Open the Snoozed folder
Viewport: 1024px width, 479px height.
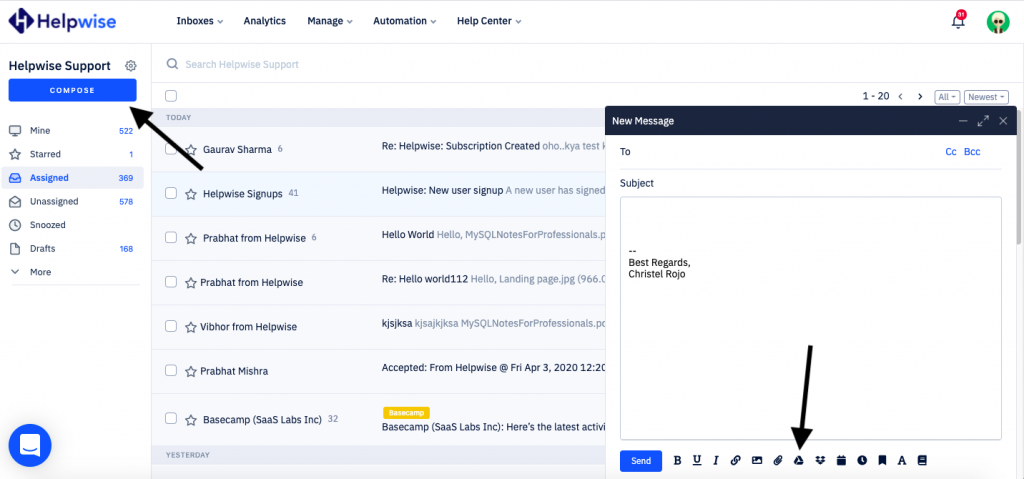(72, 225)
